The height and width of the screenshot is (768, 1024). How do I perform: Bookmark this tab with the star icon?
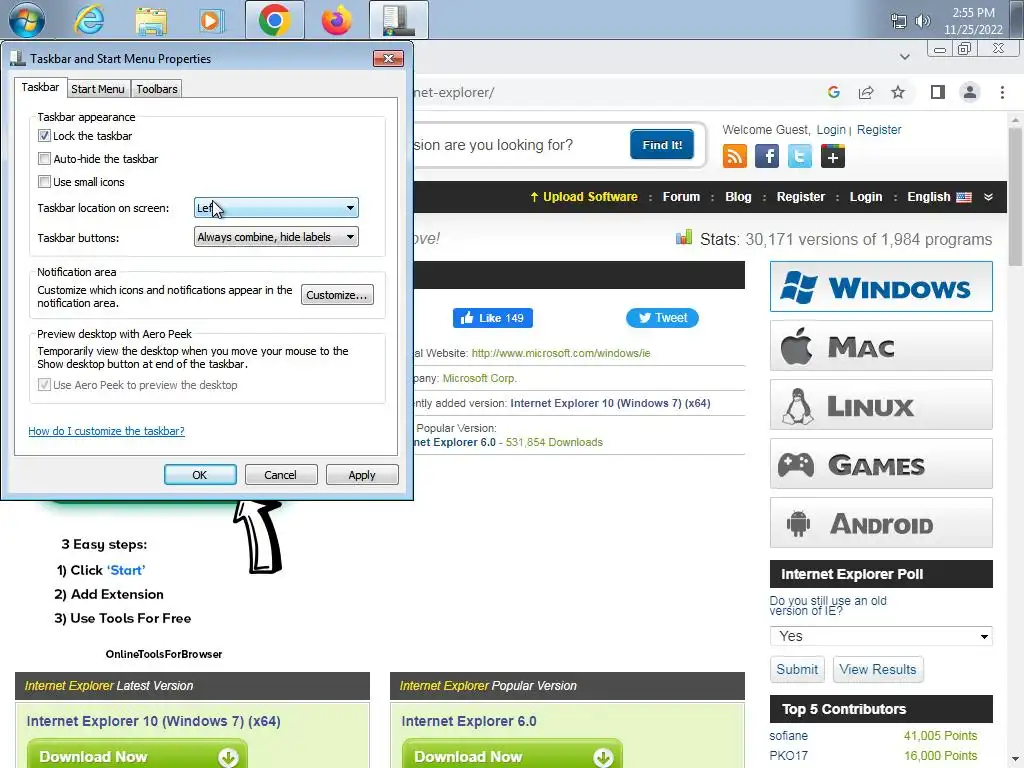[898, 92]
